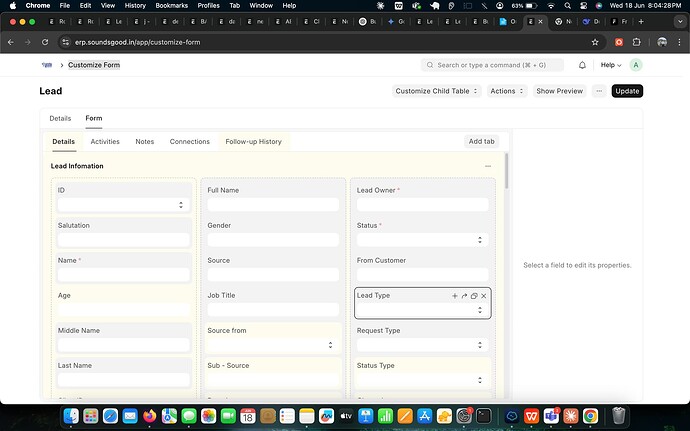Image resolution: width=690 pixels, height=431 pixels.
Task: Open Terminal from the dock
Action: pyautogui.click(x=484, y=416)
